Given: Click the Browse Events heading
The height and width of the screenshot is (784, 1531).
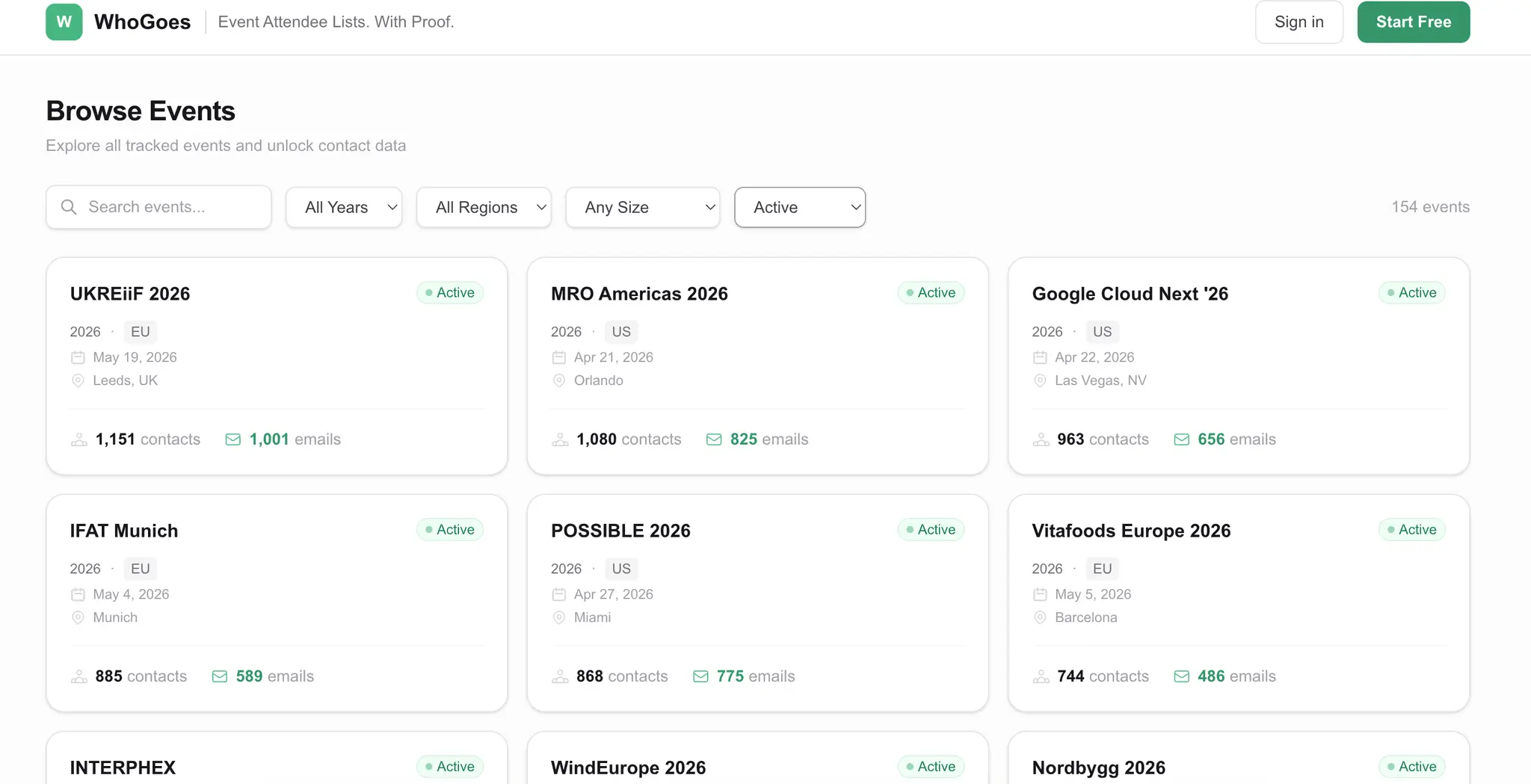Looking at the screenshot, I should (141, 111).
